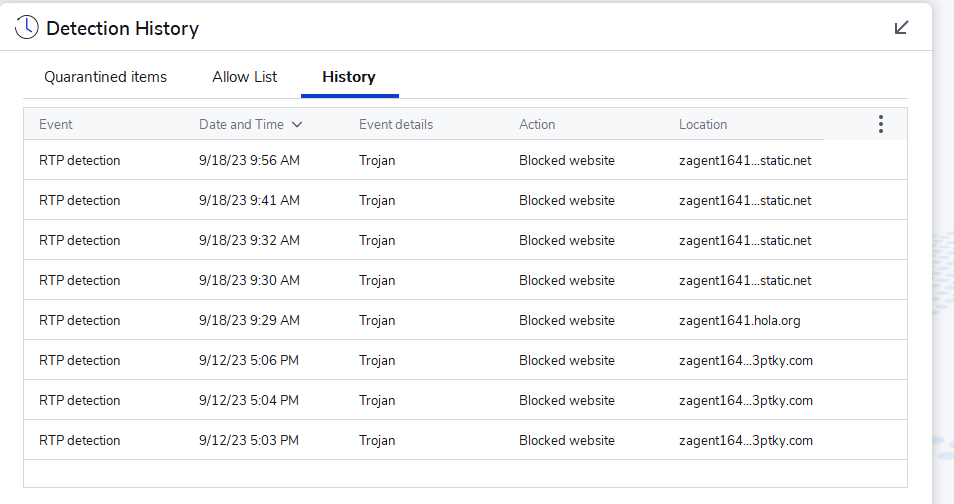954x504 pixels.
Task: Open the Allow List tab
Action: 245,77
